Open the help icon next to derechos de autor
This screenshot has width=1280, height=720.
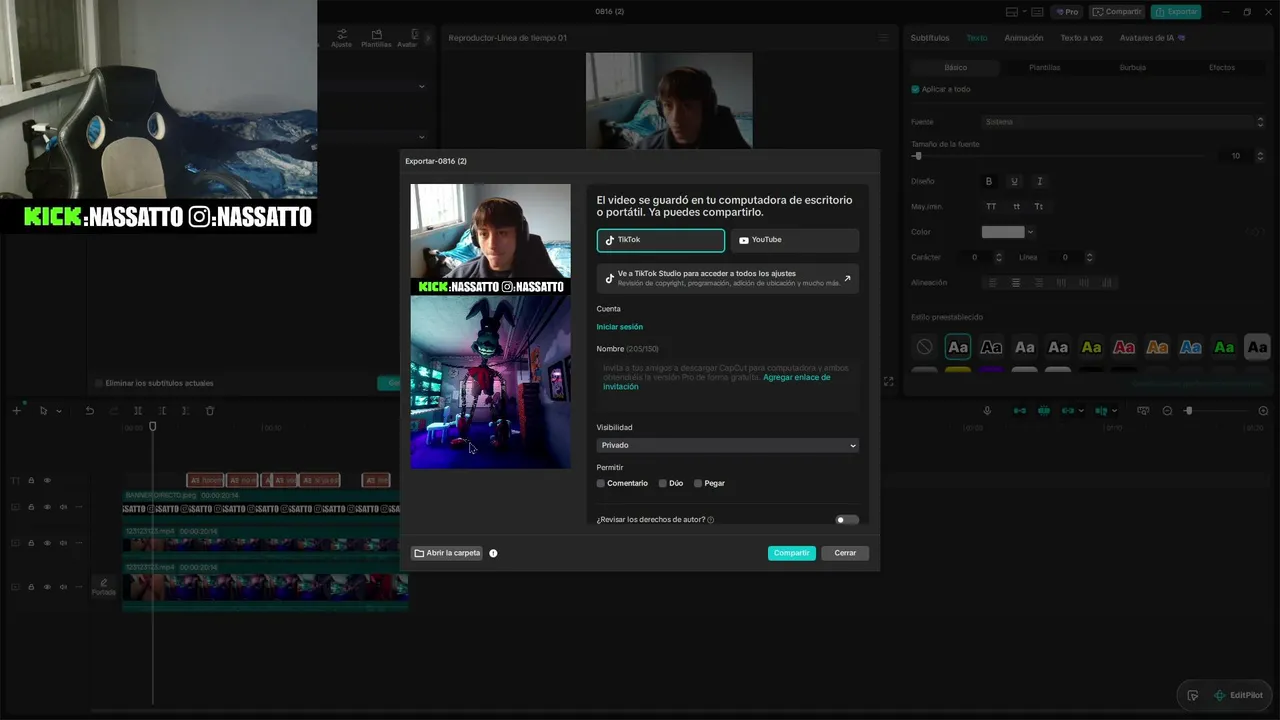[710, 520]
